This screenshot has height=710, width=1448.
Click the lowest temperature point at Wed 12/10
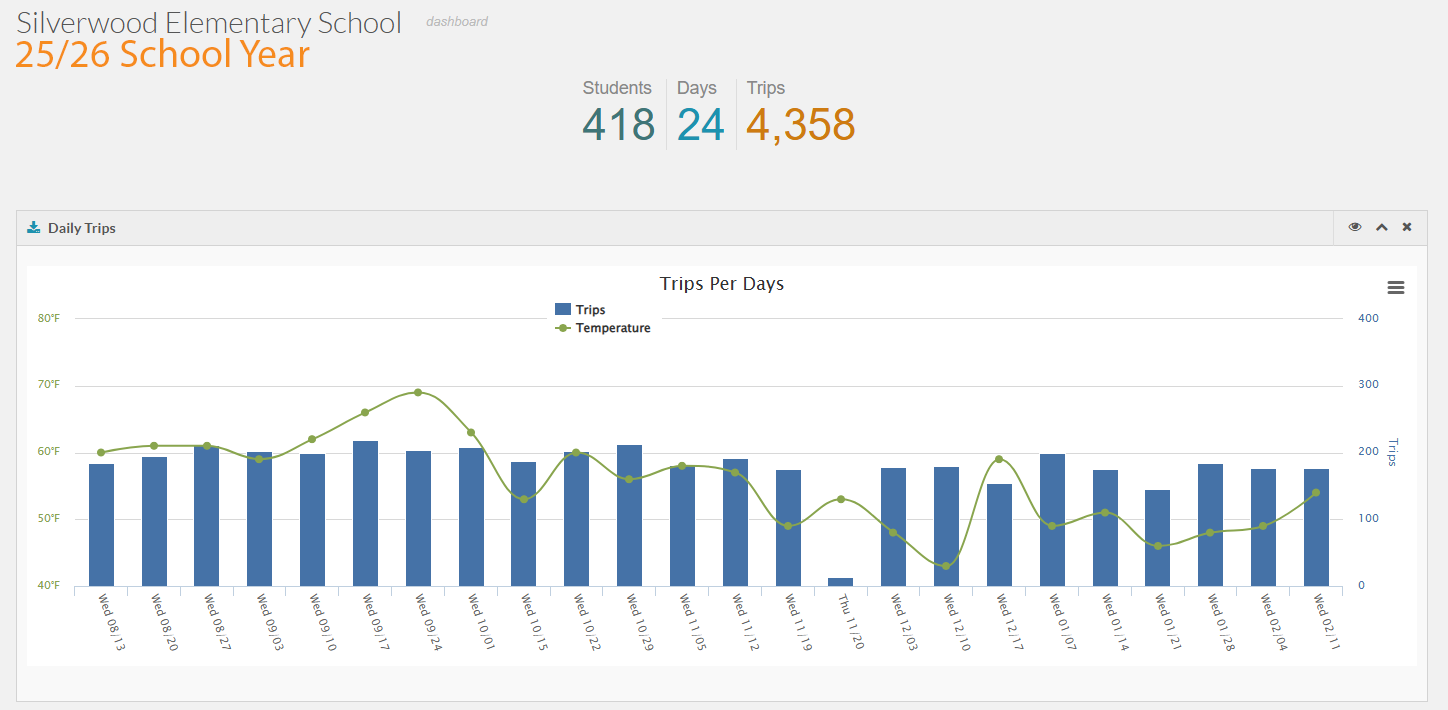point(946,566)
